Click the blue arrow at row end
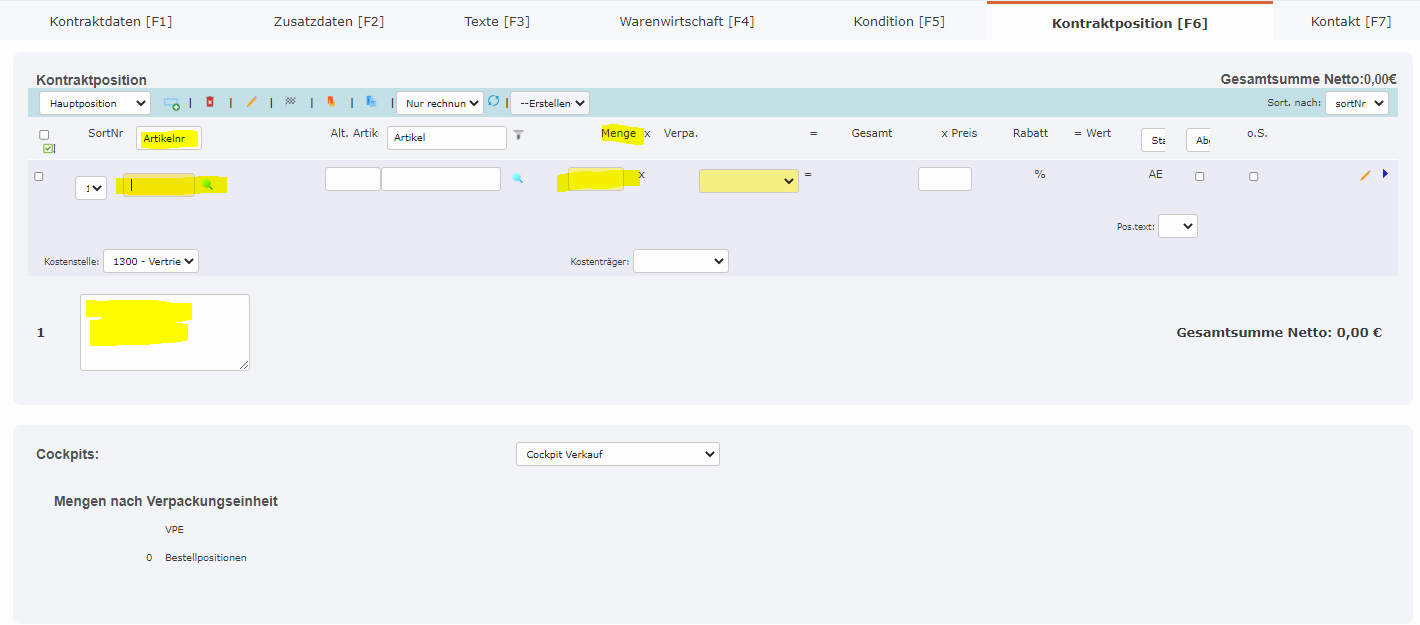Screen dimensions: 1420x625 click(1385, 174)
